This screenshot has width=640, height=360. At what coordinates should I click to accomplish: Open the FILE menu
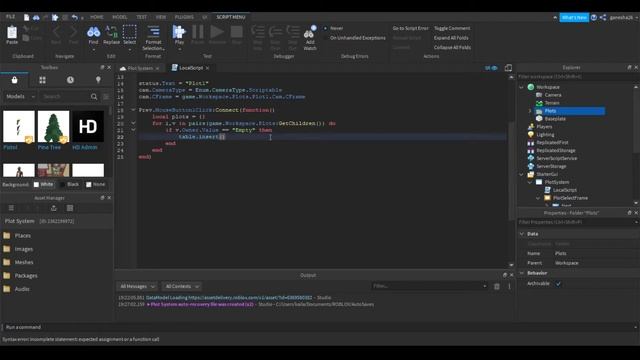pos(10,17)
